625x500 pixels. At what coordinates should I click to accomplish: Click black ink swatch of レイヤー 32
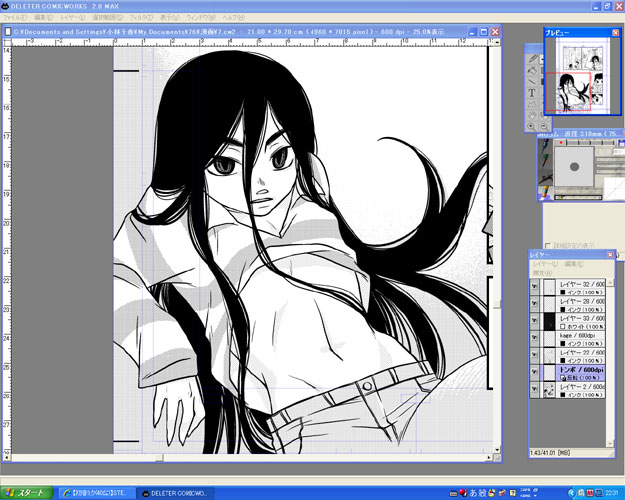coord(562,292)
